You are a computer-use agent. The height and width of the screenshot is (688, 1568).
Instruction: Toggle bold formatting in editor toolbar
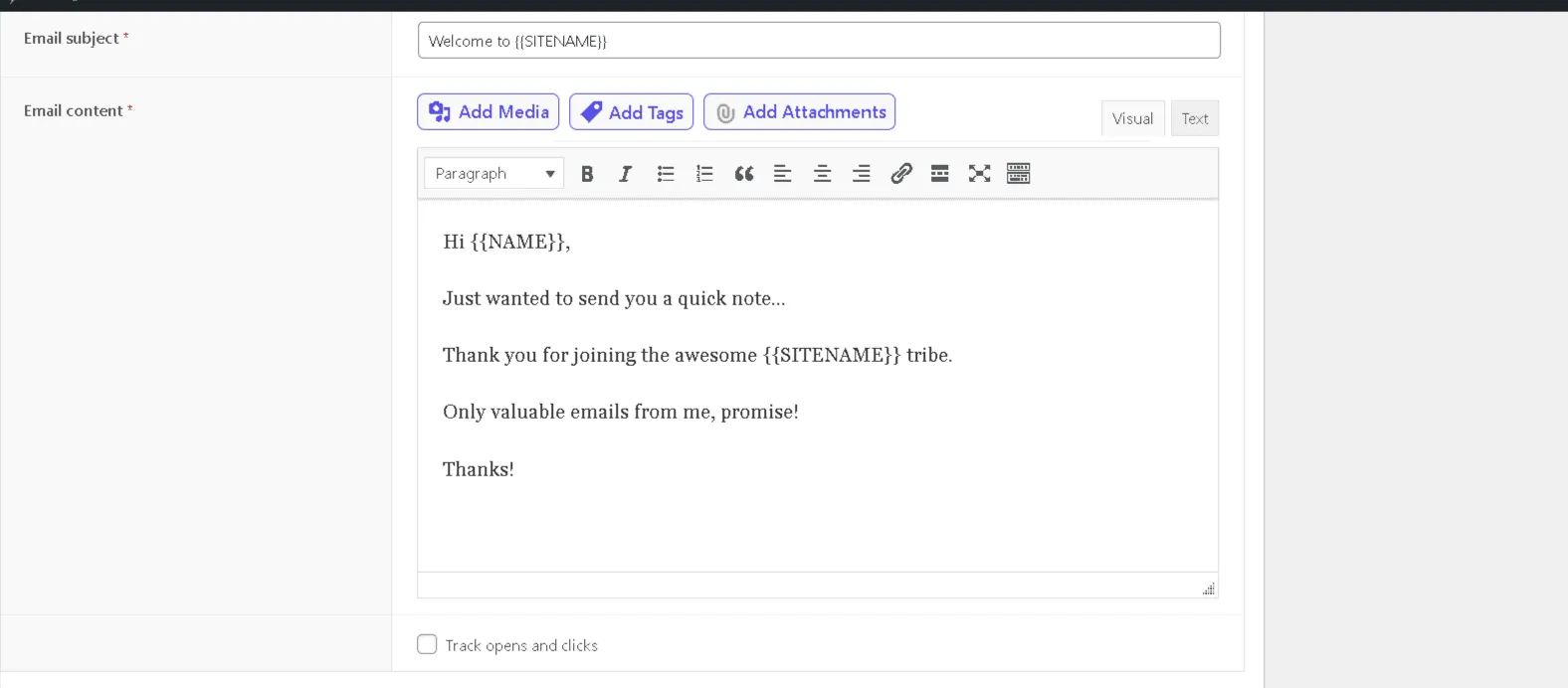(587, 174)
